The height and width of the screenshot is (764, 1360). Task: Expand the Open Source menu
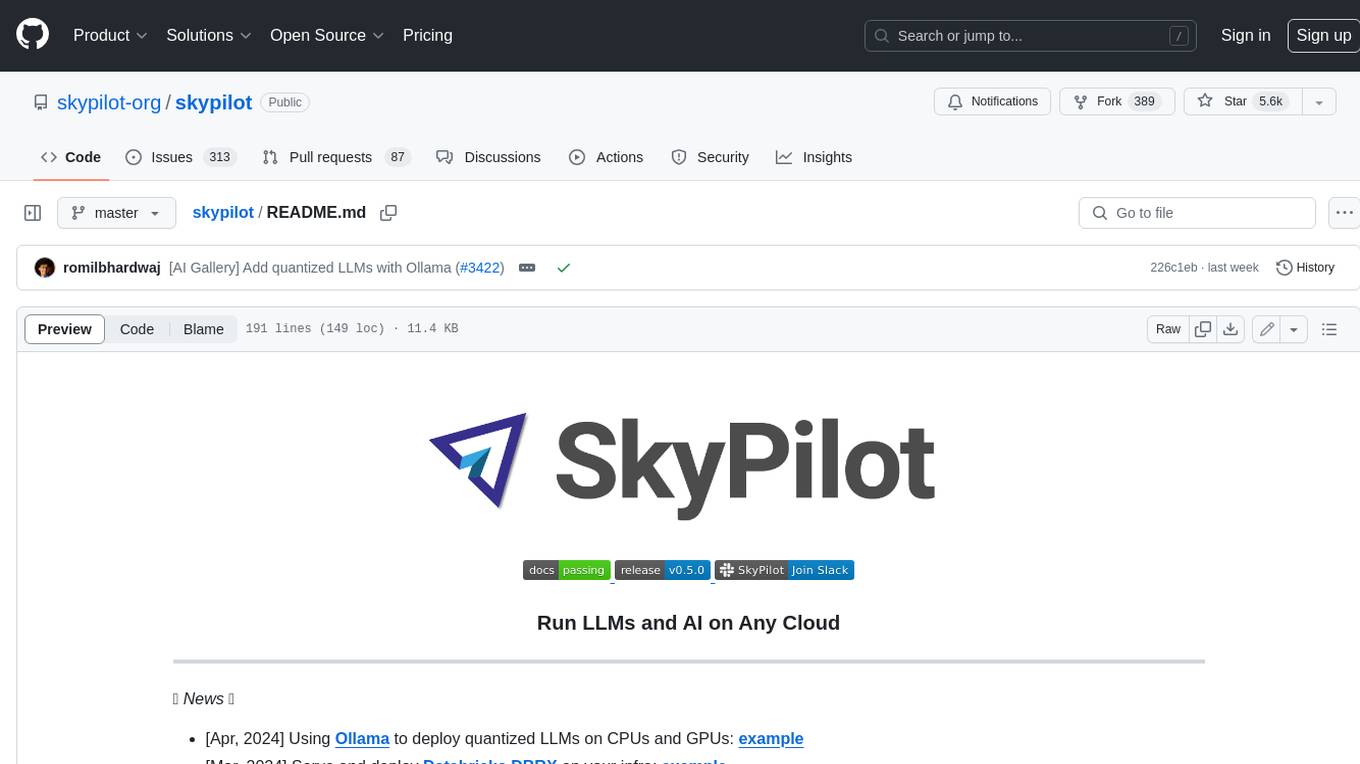327,35
